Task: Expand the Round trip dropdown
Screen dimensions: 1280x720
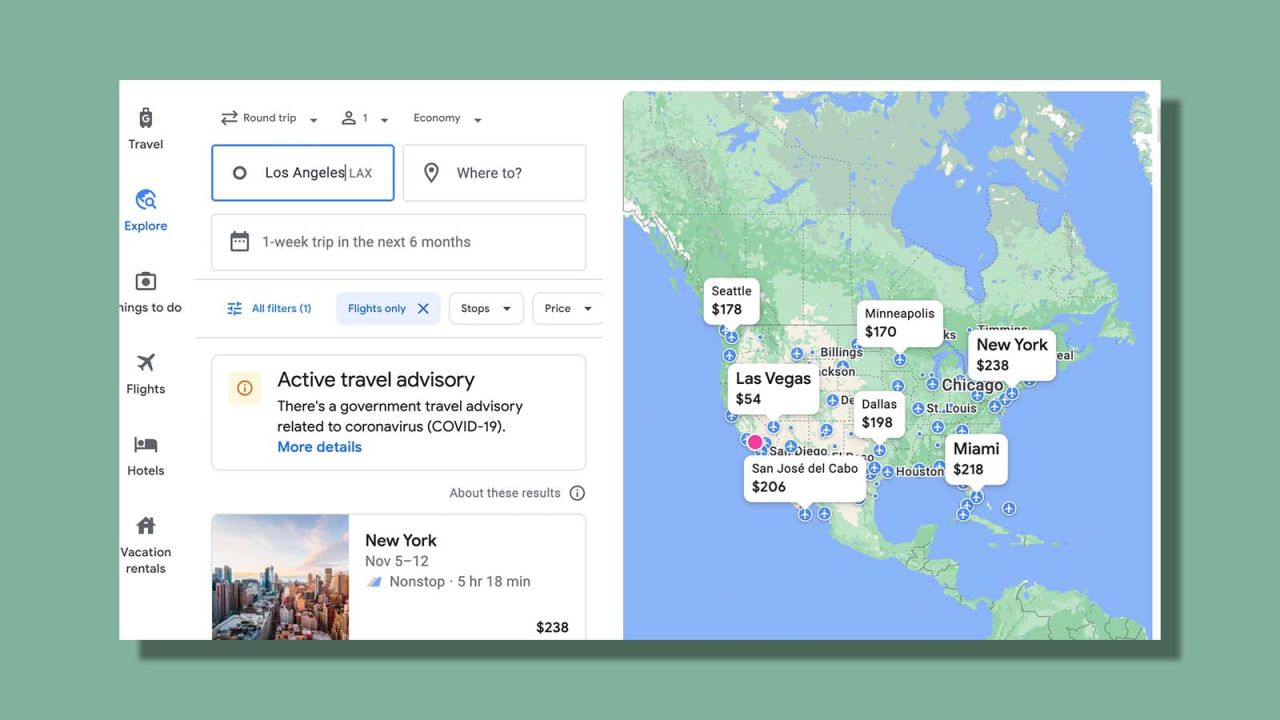Action: point(269,118)
